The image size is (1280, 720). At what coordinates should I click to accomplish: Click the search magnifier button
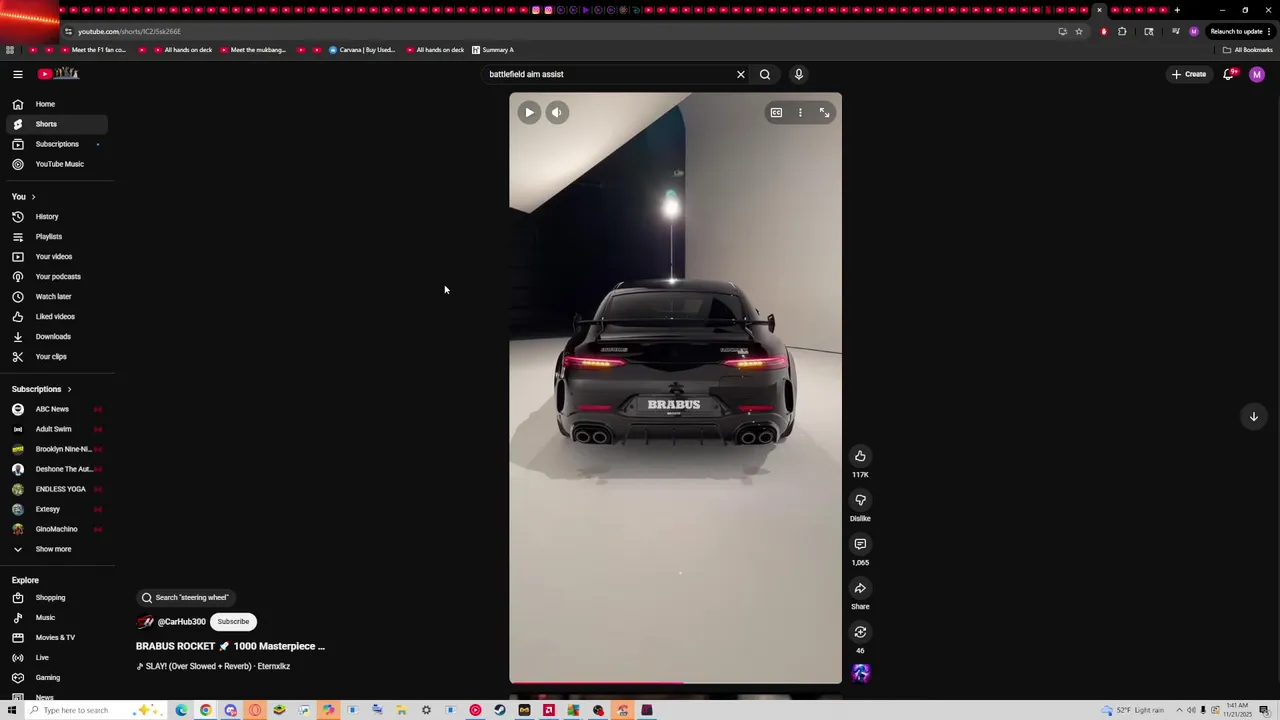pos(765,74)
